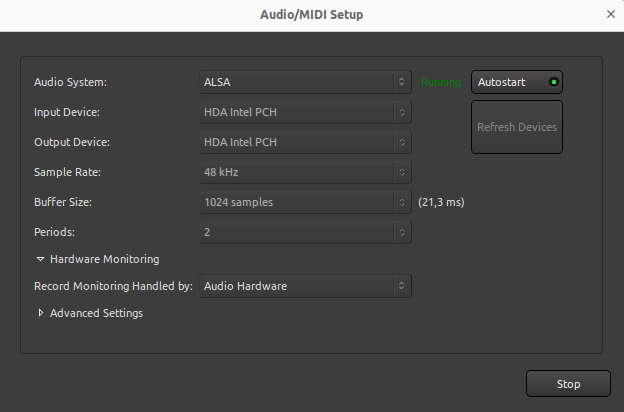Collapse the Hardware Monitoring section

[x=98, y=259]
